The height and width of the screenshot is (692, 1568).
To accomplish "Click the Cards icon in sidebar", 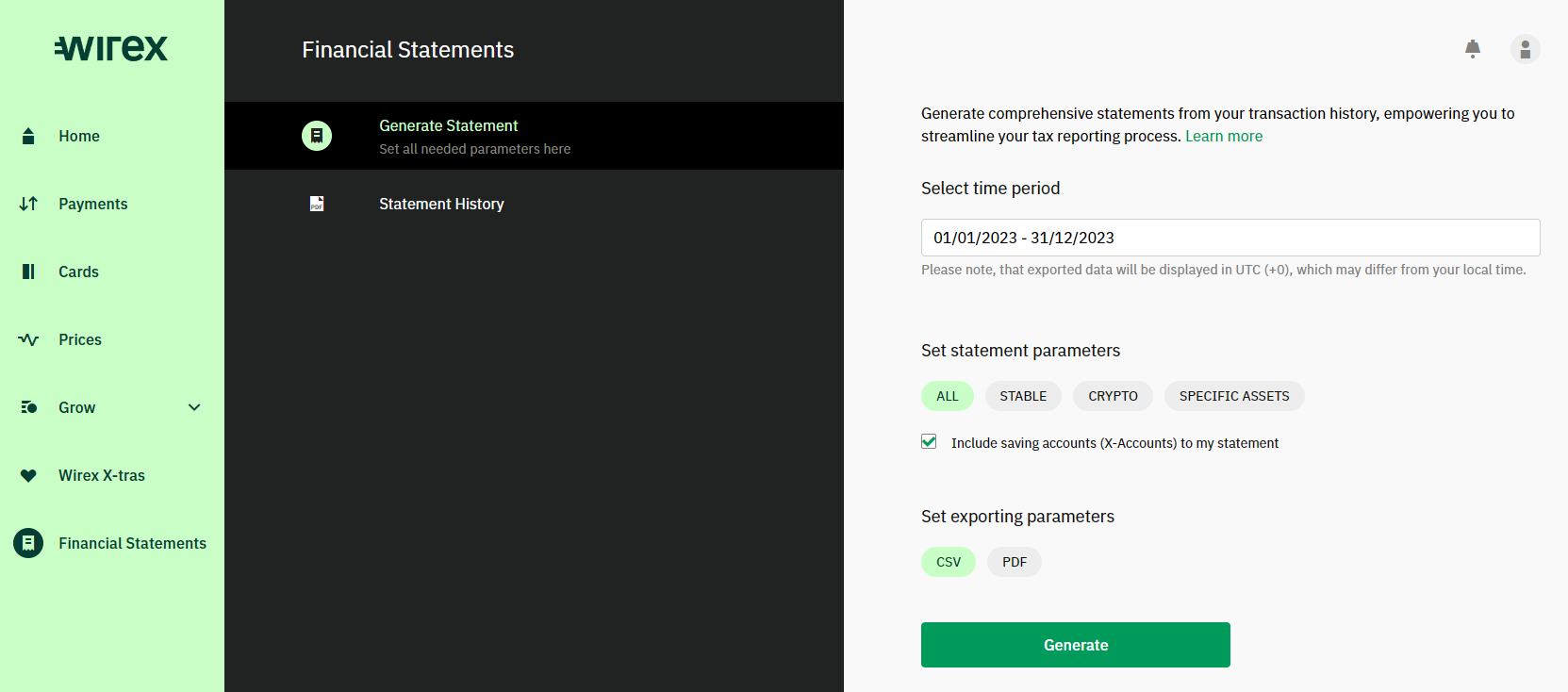I will (28, 272).
